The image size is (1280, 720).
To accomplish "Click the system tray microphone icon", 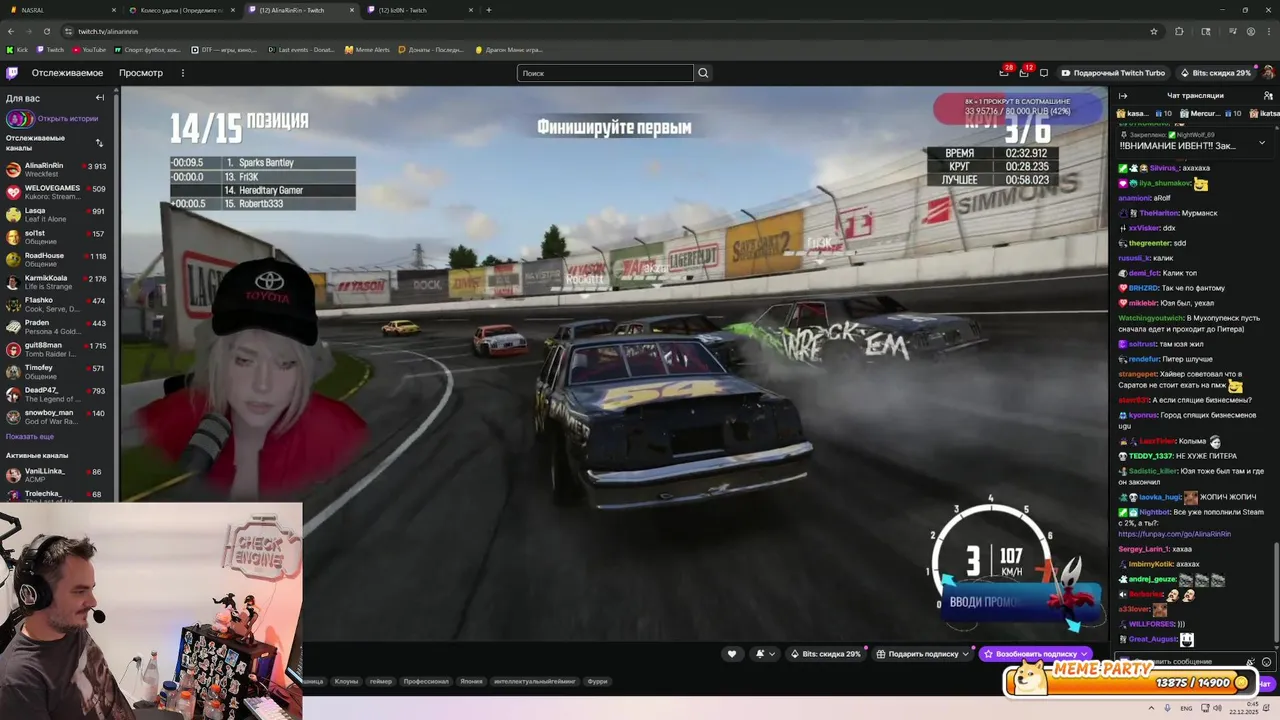I will pyautogui.click(x=1167, y=708).
